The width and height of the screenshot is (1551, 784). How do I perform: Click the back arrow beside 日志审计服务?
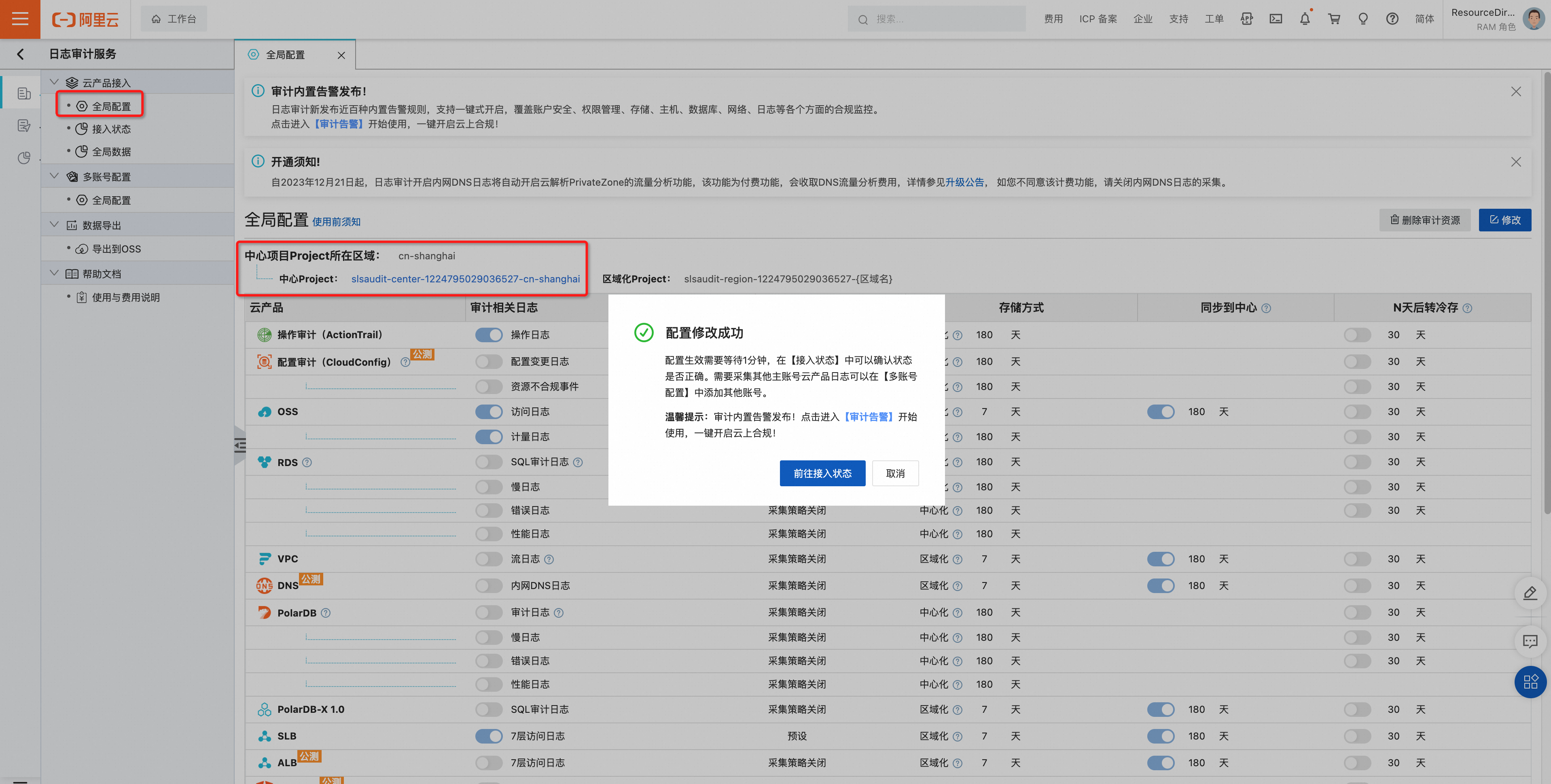[x=21, y=54]
